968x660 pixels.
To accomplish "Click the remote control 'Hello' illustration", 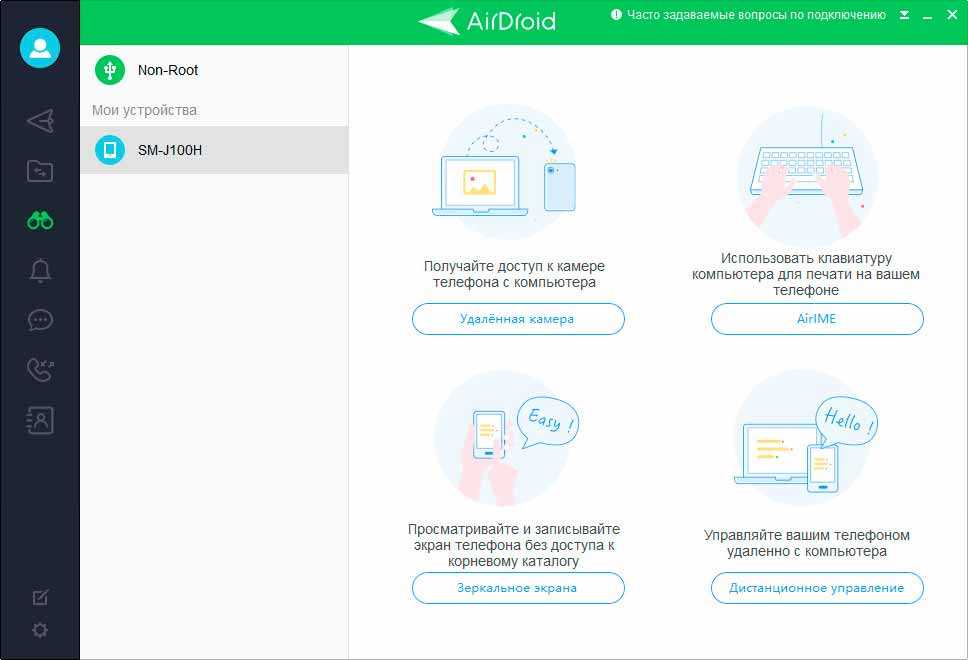I will [806, 438].
